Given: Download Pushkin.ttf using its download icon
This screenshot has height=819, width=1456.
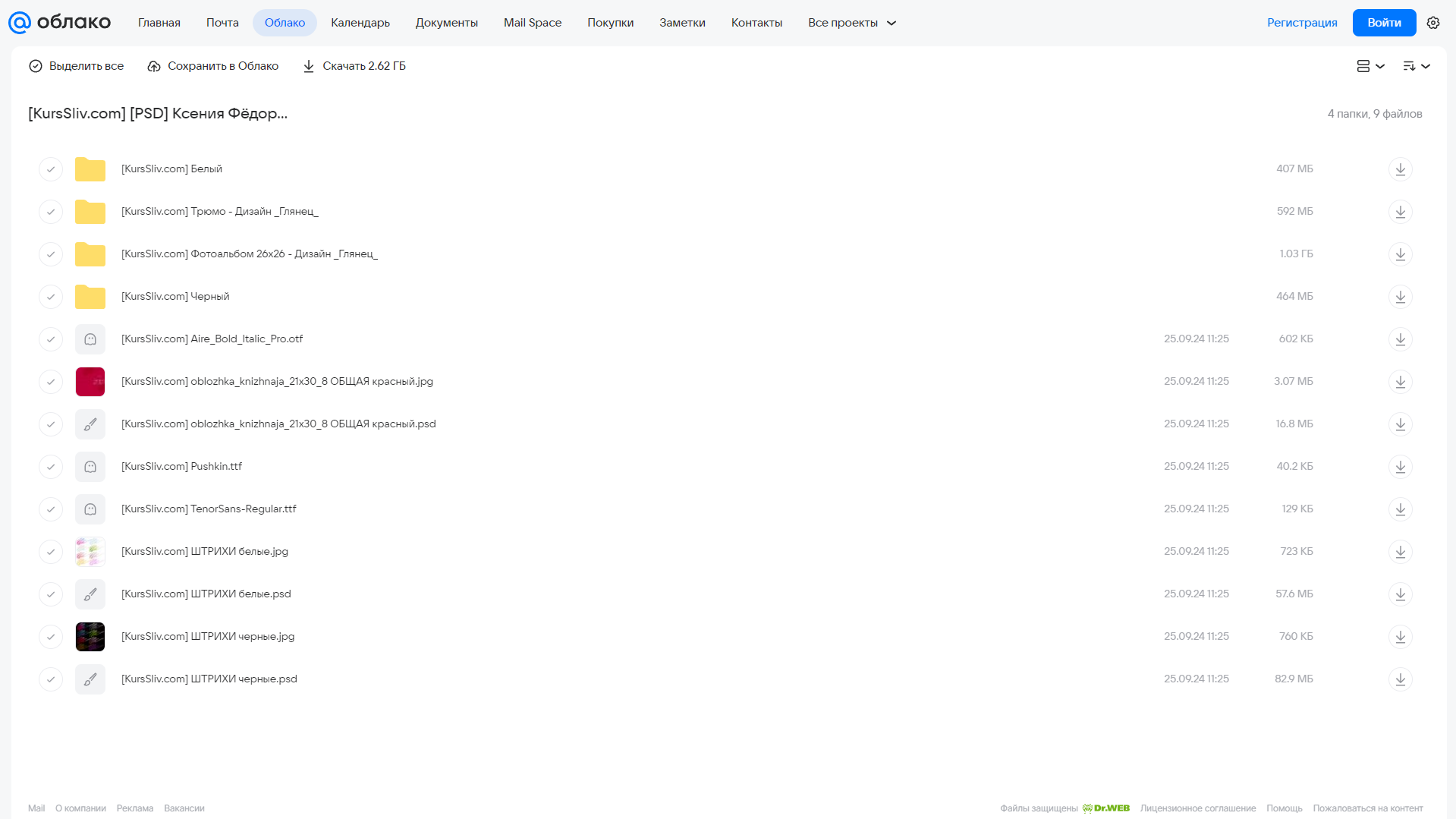Looking at the screenshot, I should coord(1400,466).
